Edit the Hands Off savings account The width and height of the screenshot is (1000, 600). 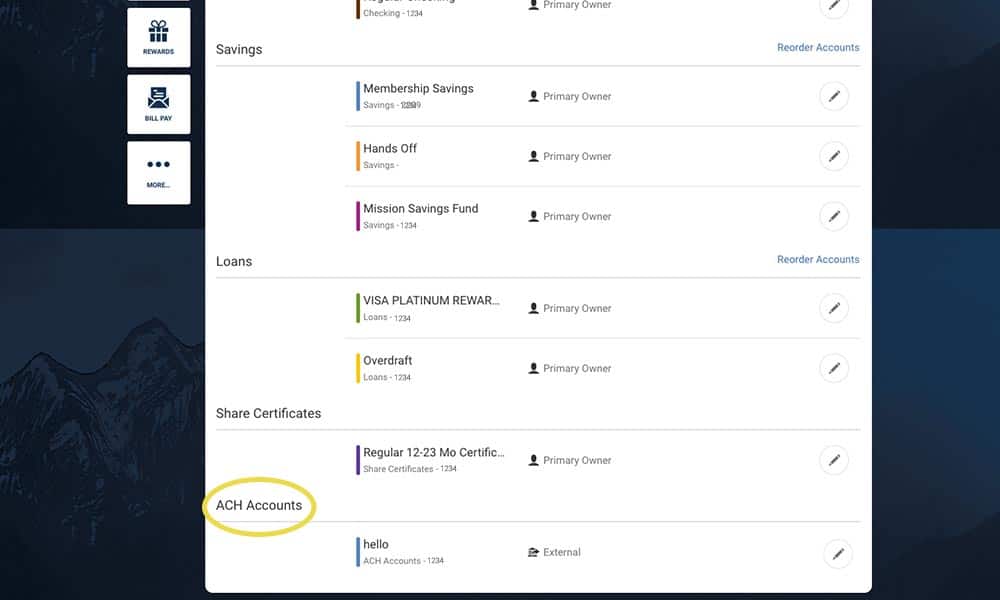click(x=834, y=156)
